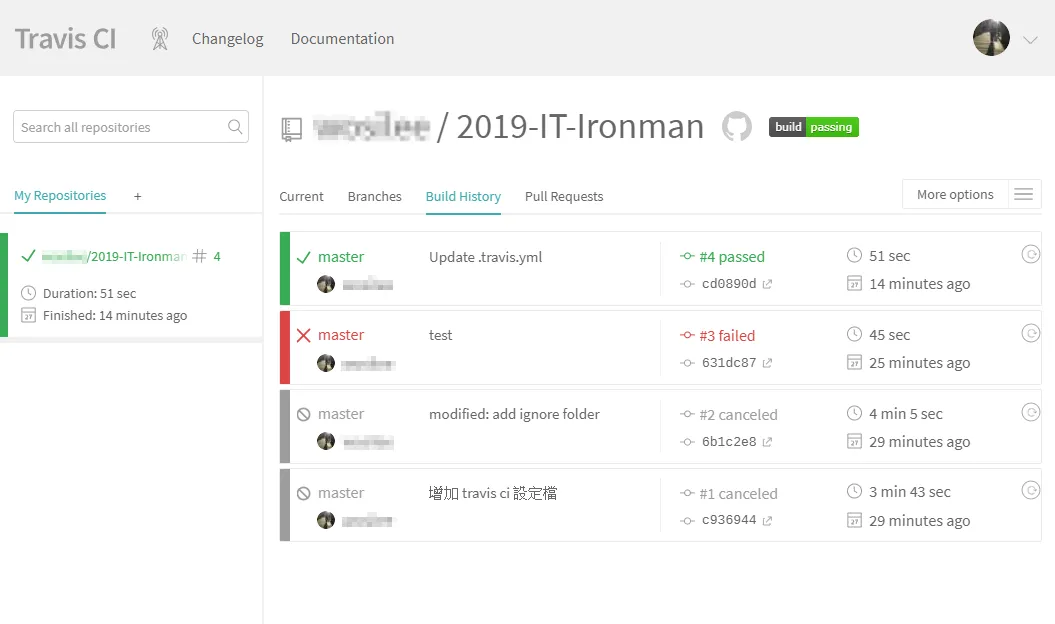Focus the Search all repositories field
Image resolution: width=1055 pixels, height=624 pixels.
[120, 127]
